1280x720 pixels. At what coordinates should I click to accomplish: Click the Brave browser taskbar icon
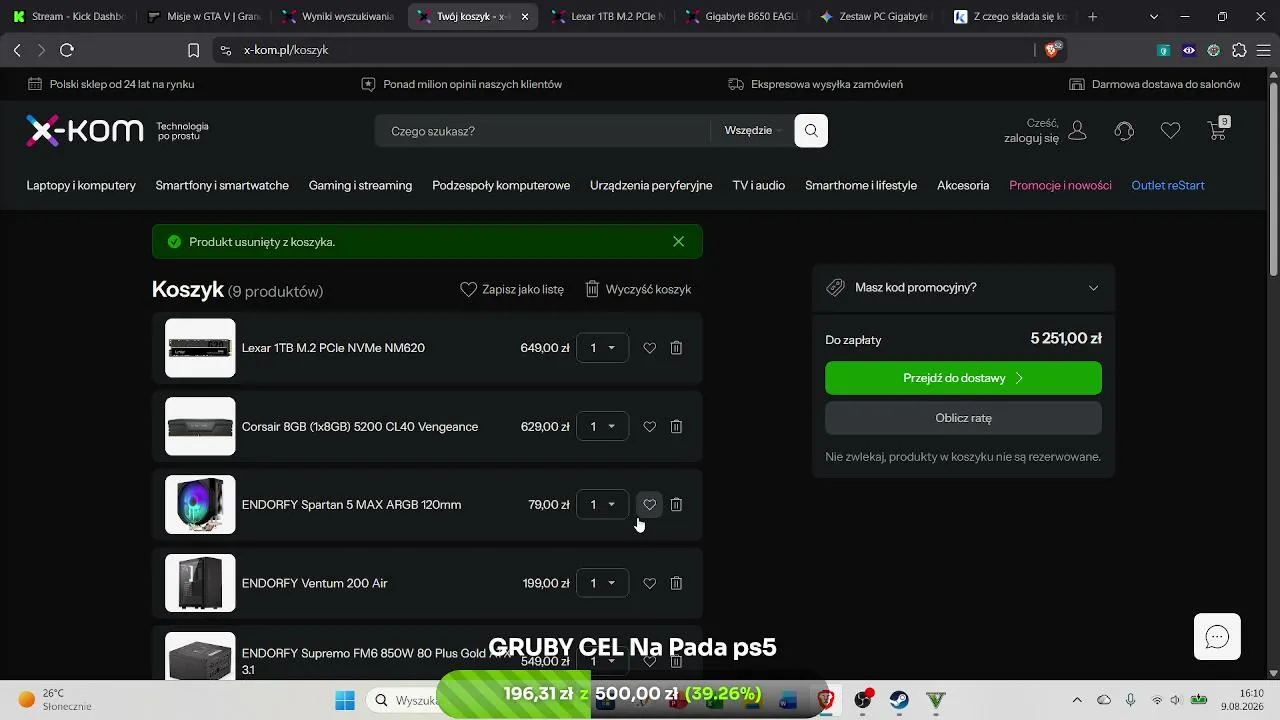(825, 700)
